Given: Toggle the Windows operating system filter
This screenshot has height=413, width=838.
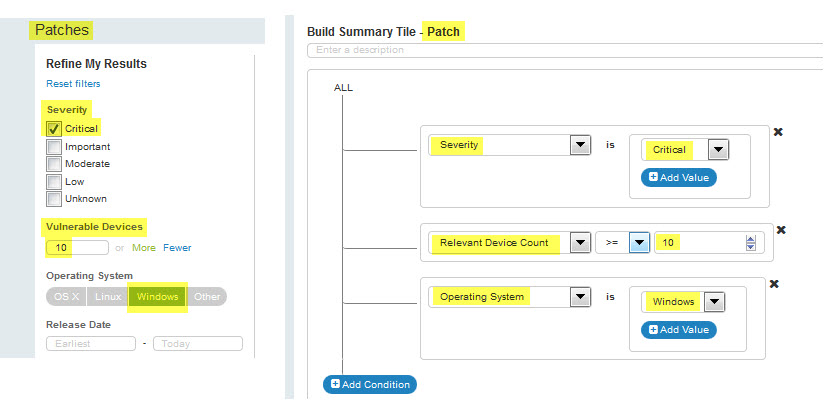Looking at the screenshot, I should pos(158,296).
